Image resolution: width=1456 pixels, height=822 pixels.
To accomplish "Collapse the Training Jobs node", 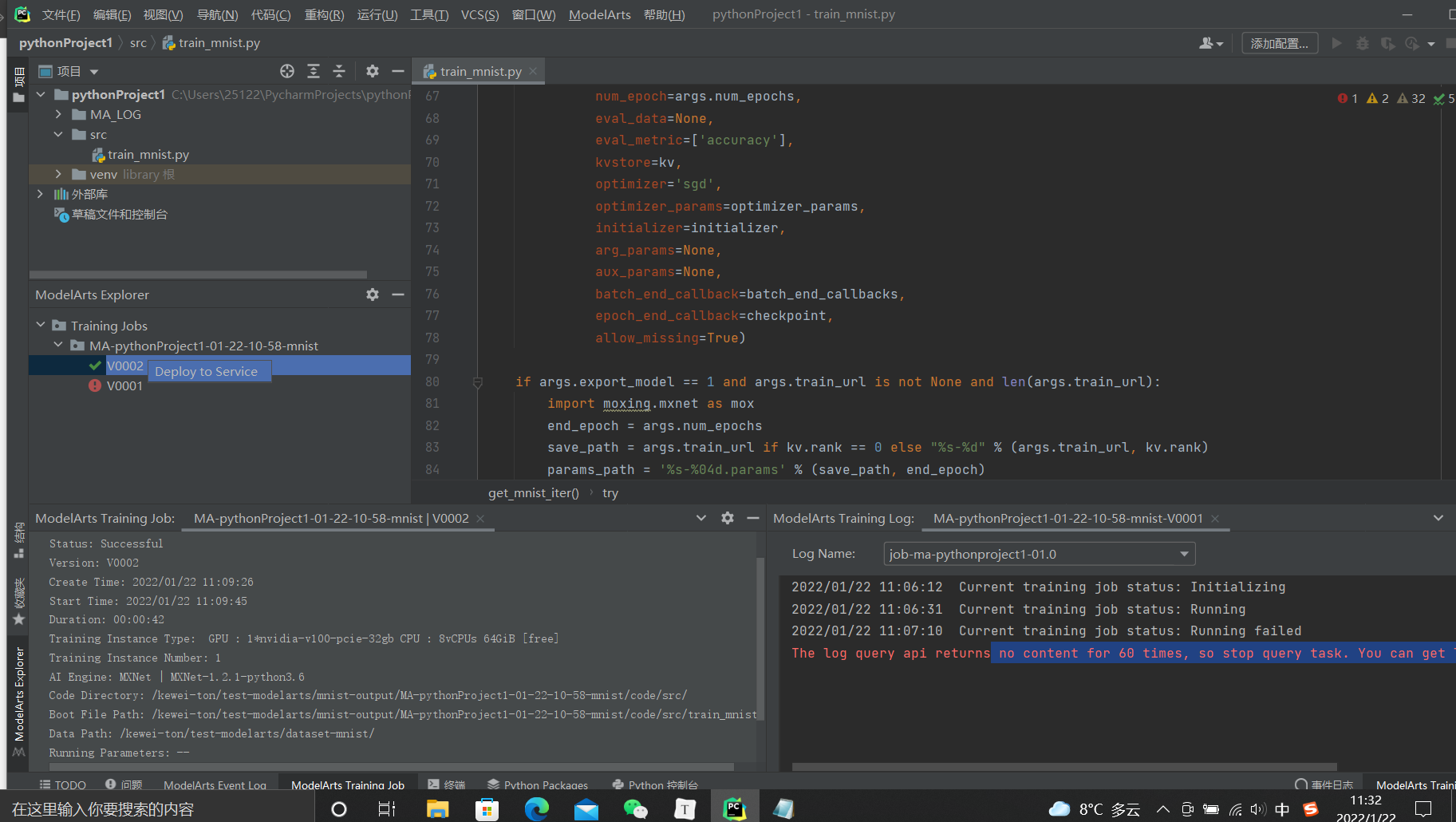I will tap(41, 325).
